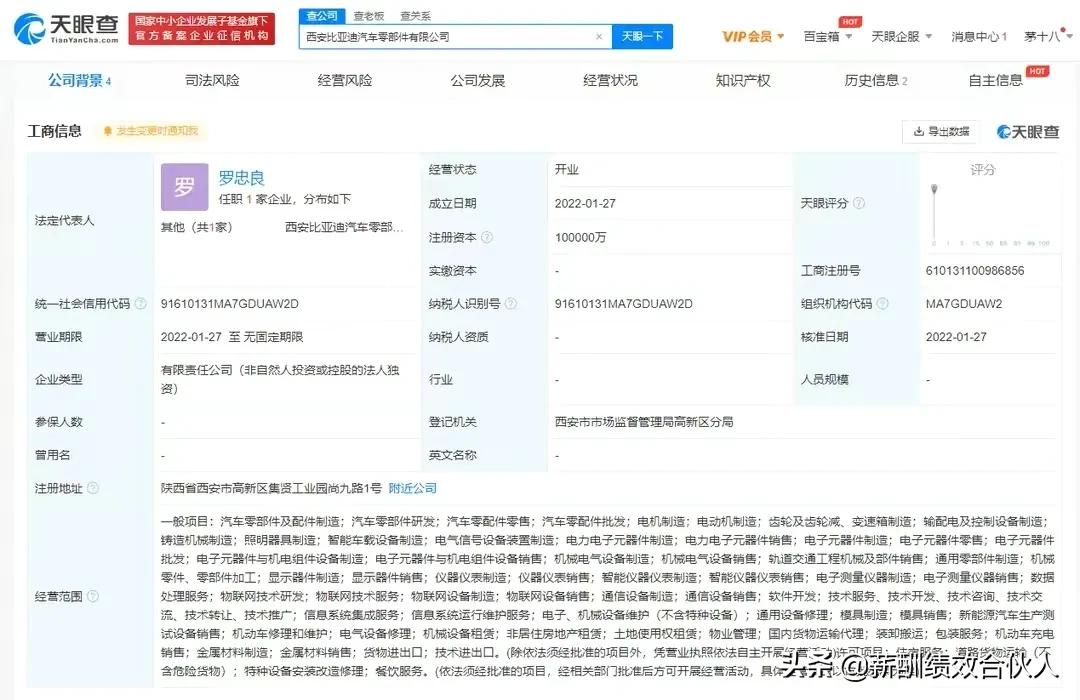The height and width of the screenshot is (700, 1080).
Task: Select the 历史信息 section tab
Action: point(875,81)
